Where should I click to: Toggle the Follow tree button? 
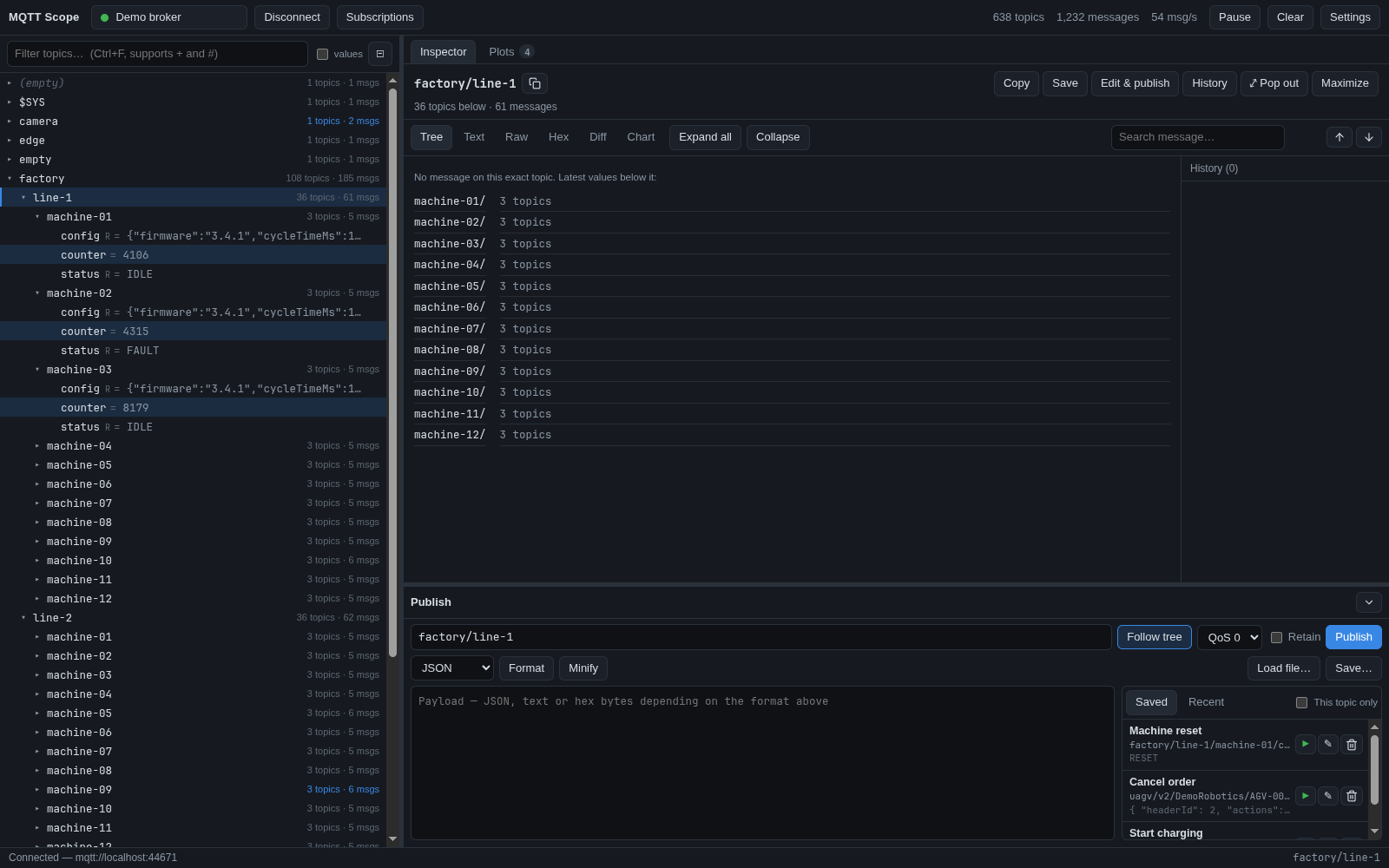pyautogui.click(x=1155, y=637)
